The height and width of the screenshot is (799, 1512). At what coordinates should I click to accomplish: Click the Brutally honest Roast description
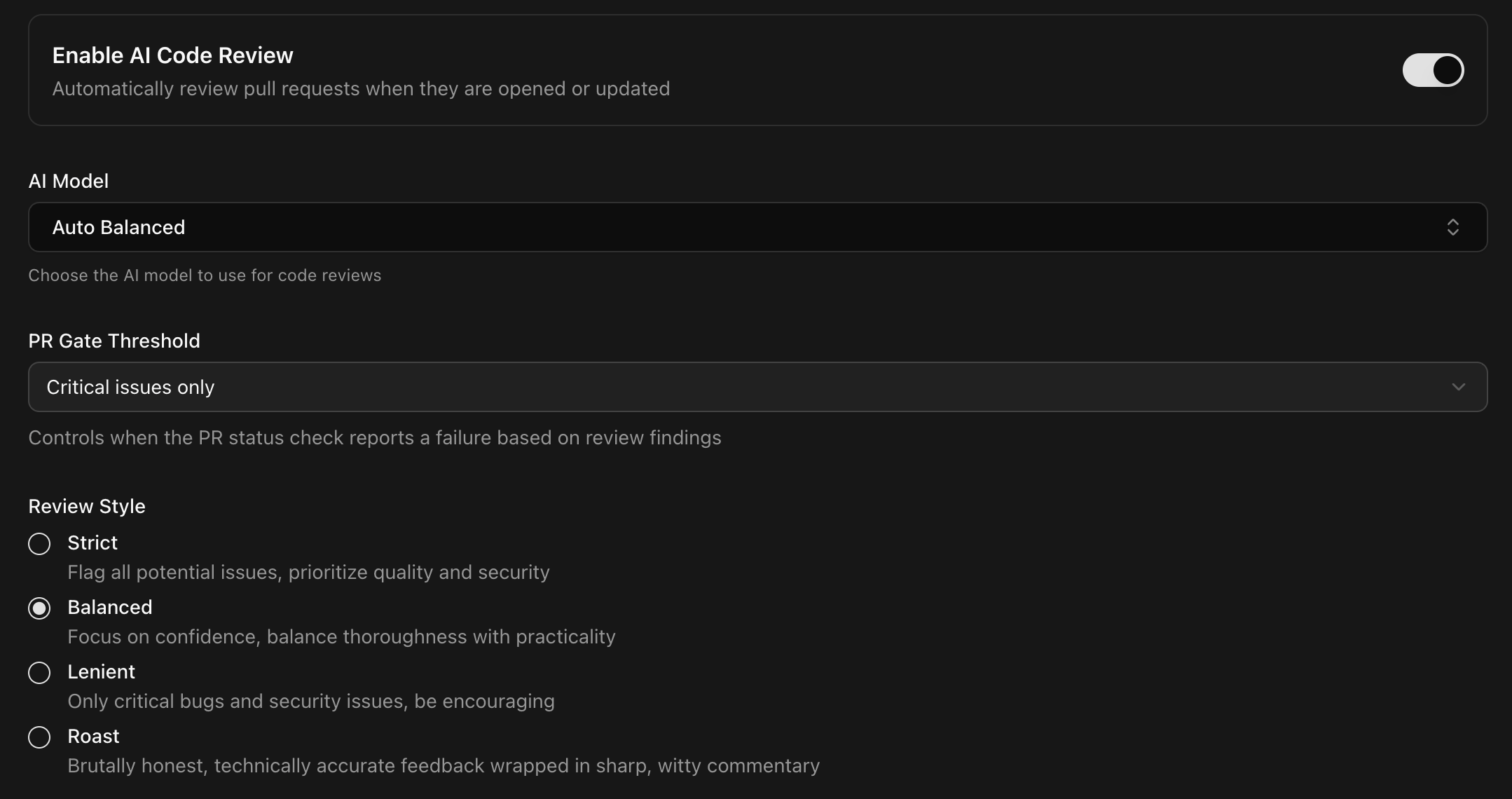[444, 765]
